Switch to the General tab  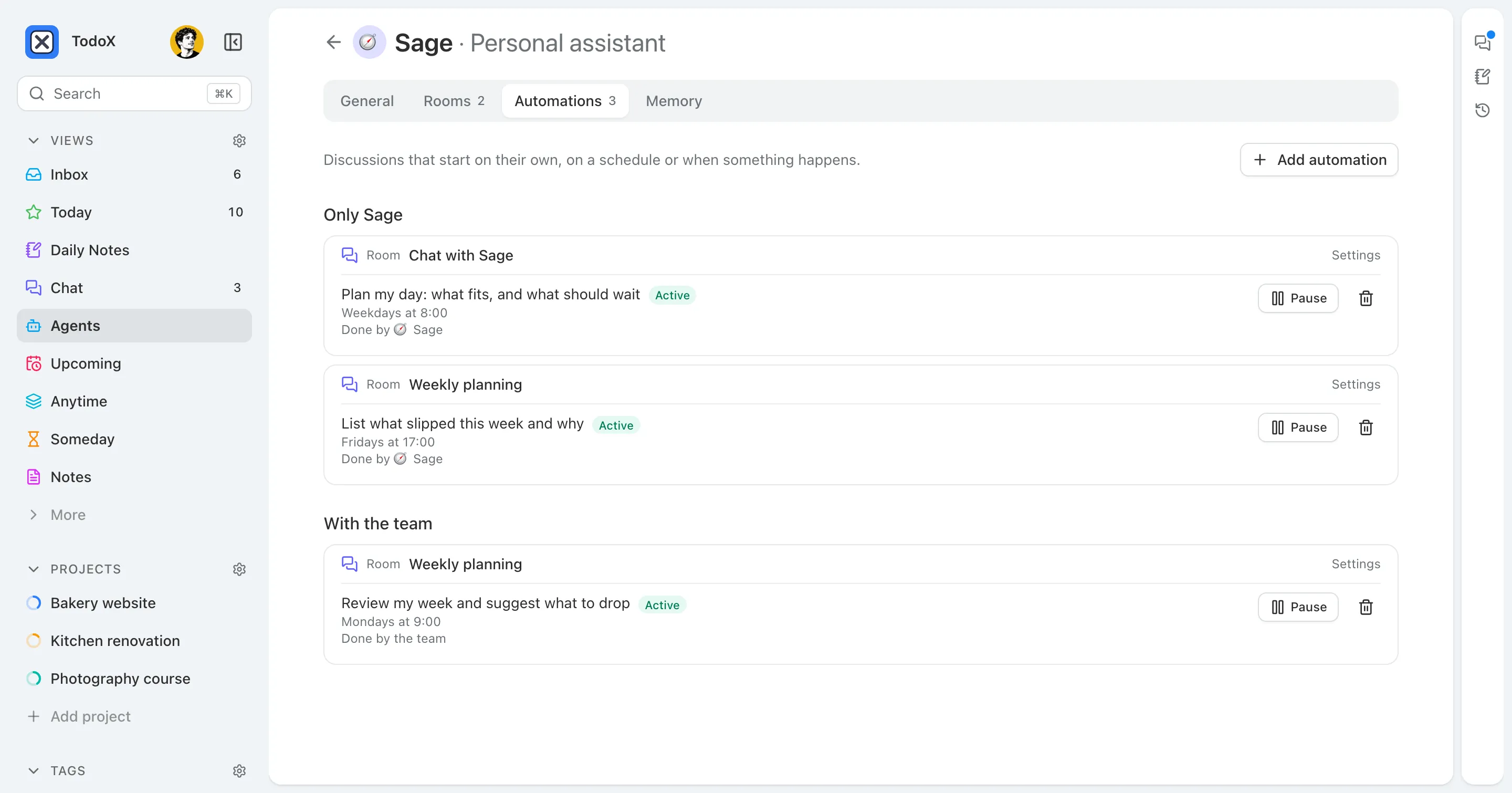[x=367, y=101]
